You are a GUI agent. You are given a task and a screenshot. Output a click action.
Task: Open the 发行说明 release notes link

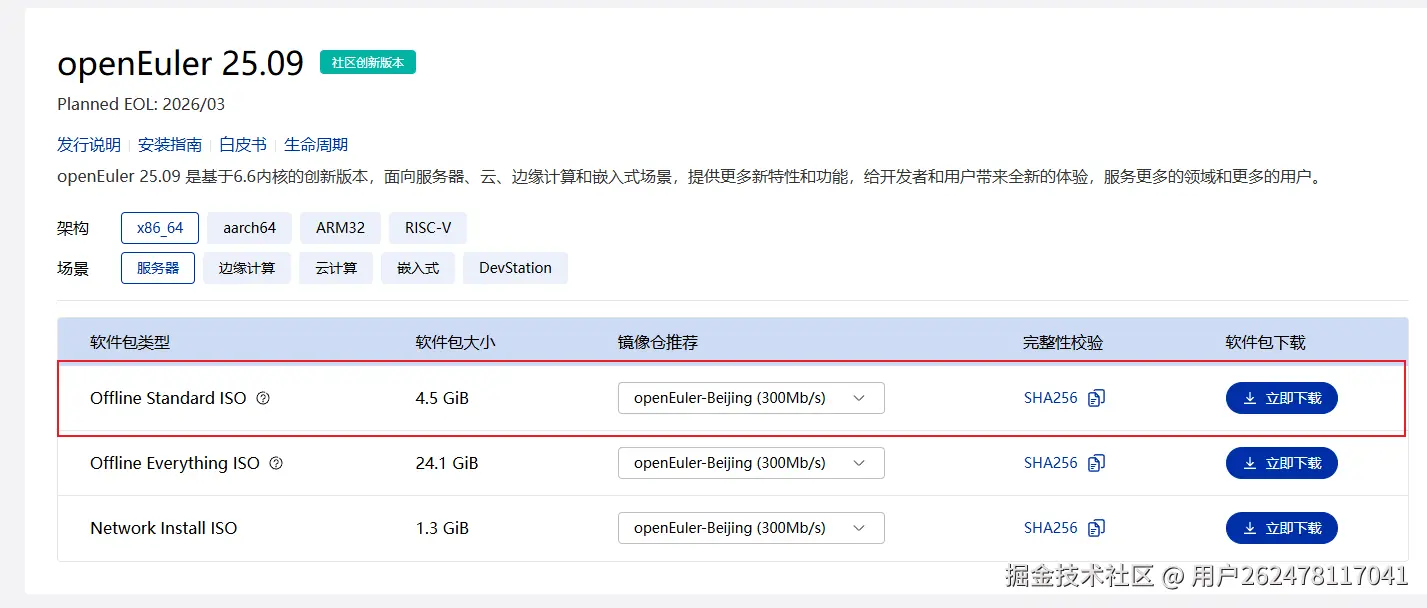[89, 145]
